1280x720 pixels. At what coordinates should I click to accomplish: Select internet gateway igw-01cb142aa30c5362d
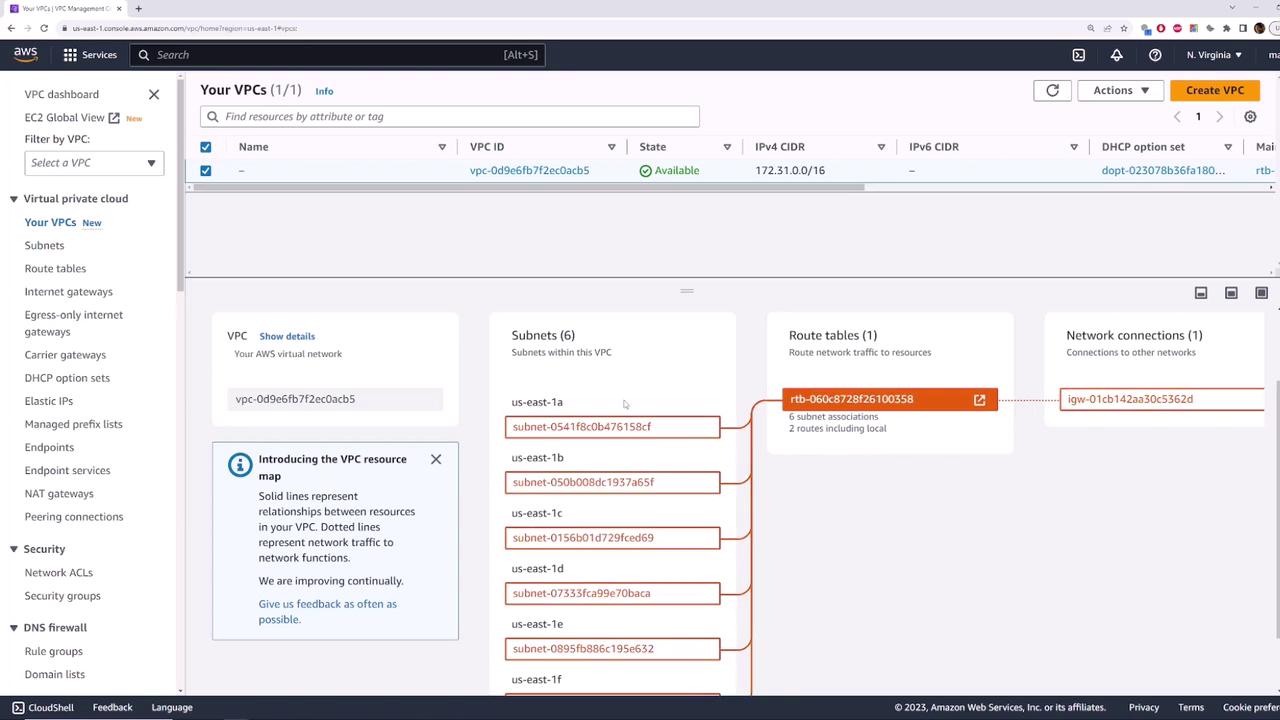tap(1162, 400)
